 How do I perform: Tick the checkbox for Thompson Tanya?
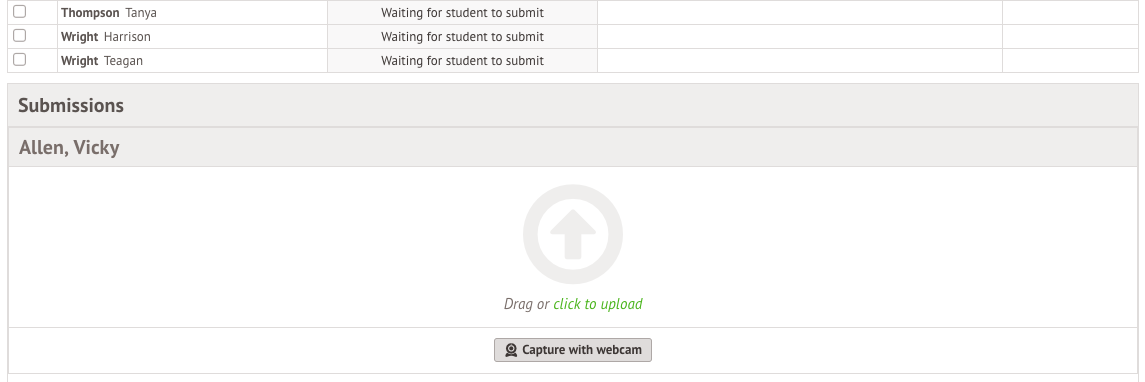pos(20,12)
